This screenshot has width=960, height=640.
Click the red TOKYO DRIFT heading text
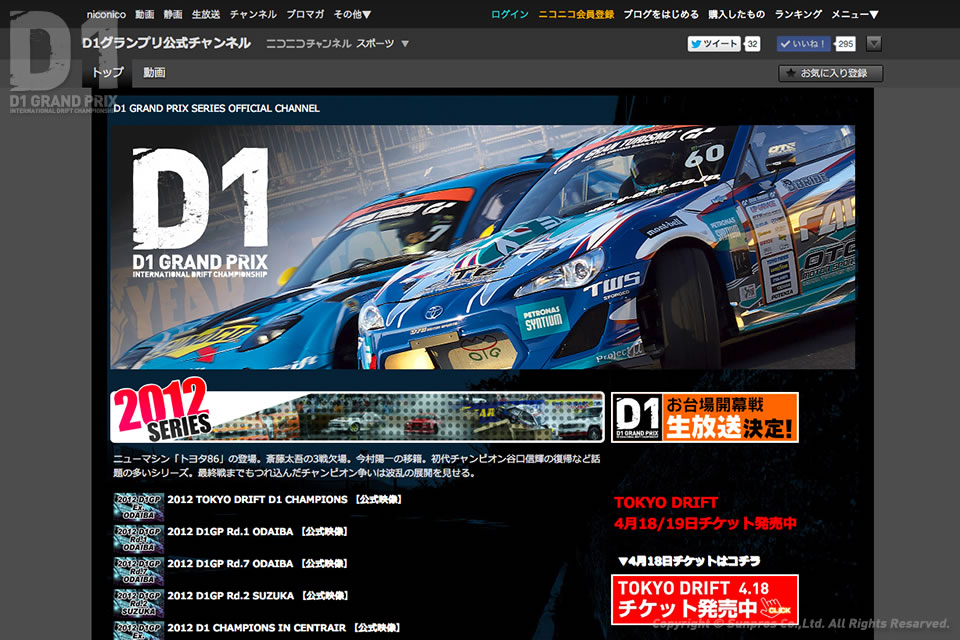pyautogui.click(x=666, y=503)
